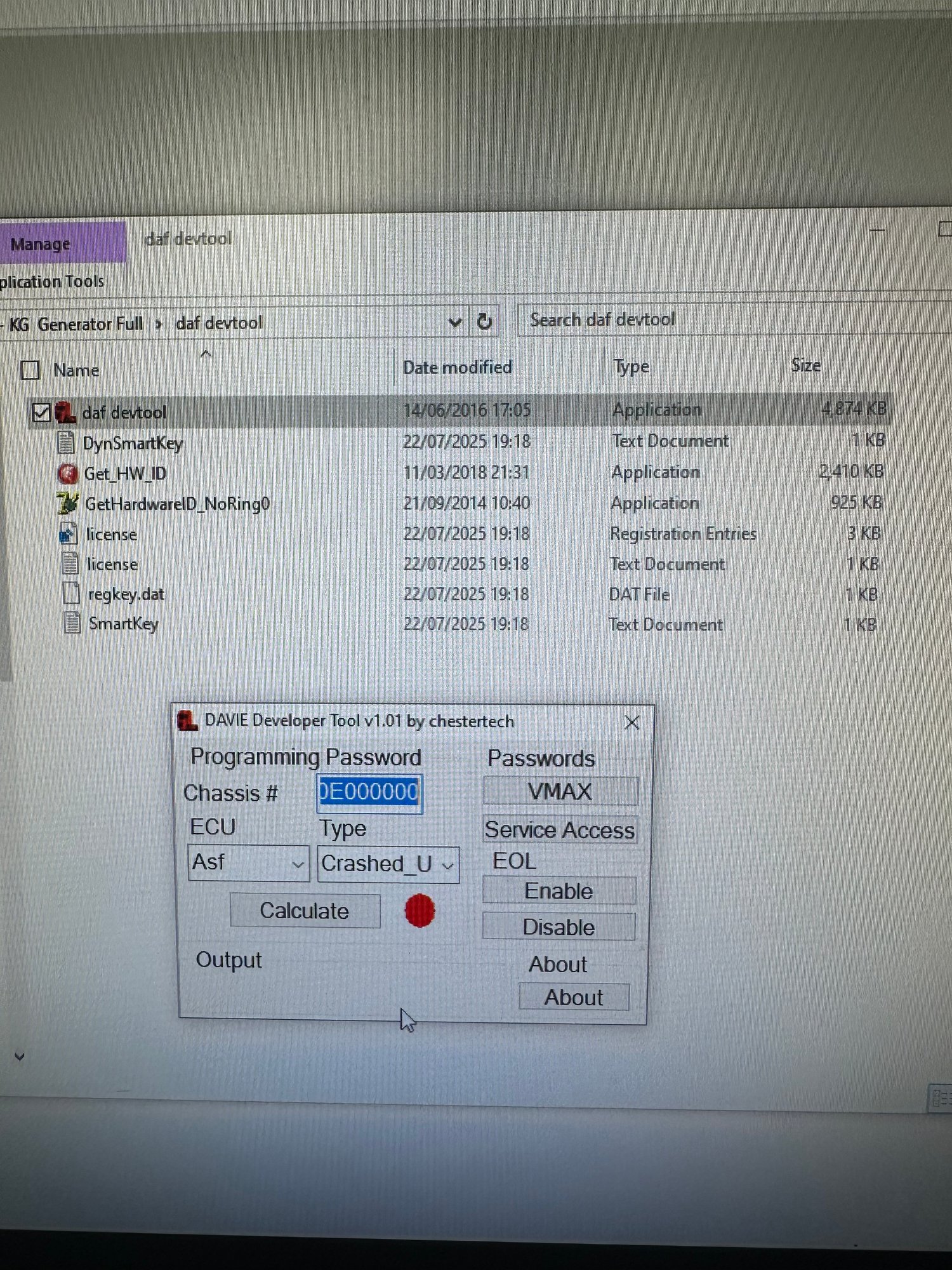Screen dimensions: 952x1270
Task: Uncheck the daf devtool file checkbox
Action: click(x=41, y=413)
